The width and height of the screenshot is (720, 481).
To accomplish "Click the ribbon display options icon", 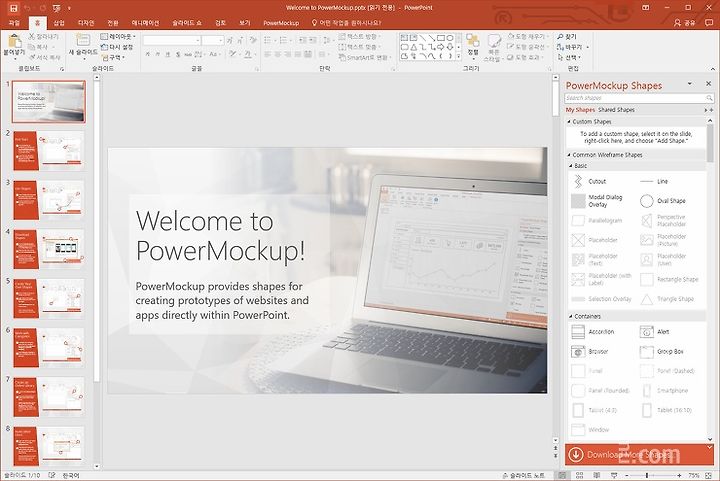I will 646,8.
